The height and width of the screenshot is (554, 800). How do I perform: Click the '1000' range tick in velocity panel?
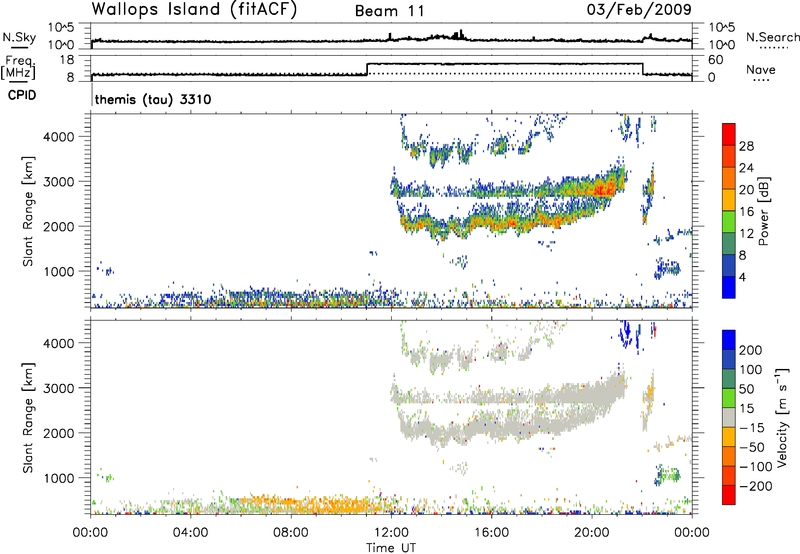[x=58, y=478]
